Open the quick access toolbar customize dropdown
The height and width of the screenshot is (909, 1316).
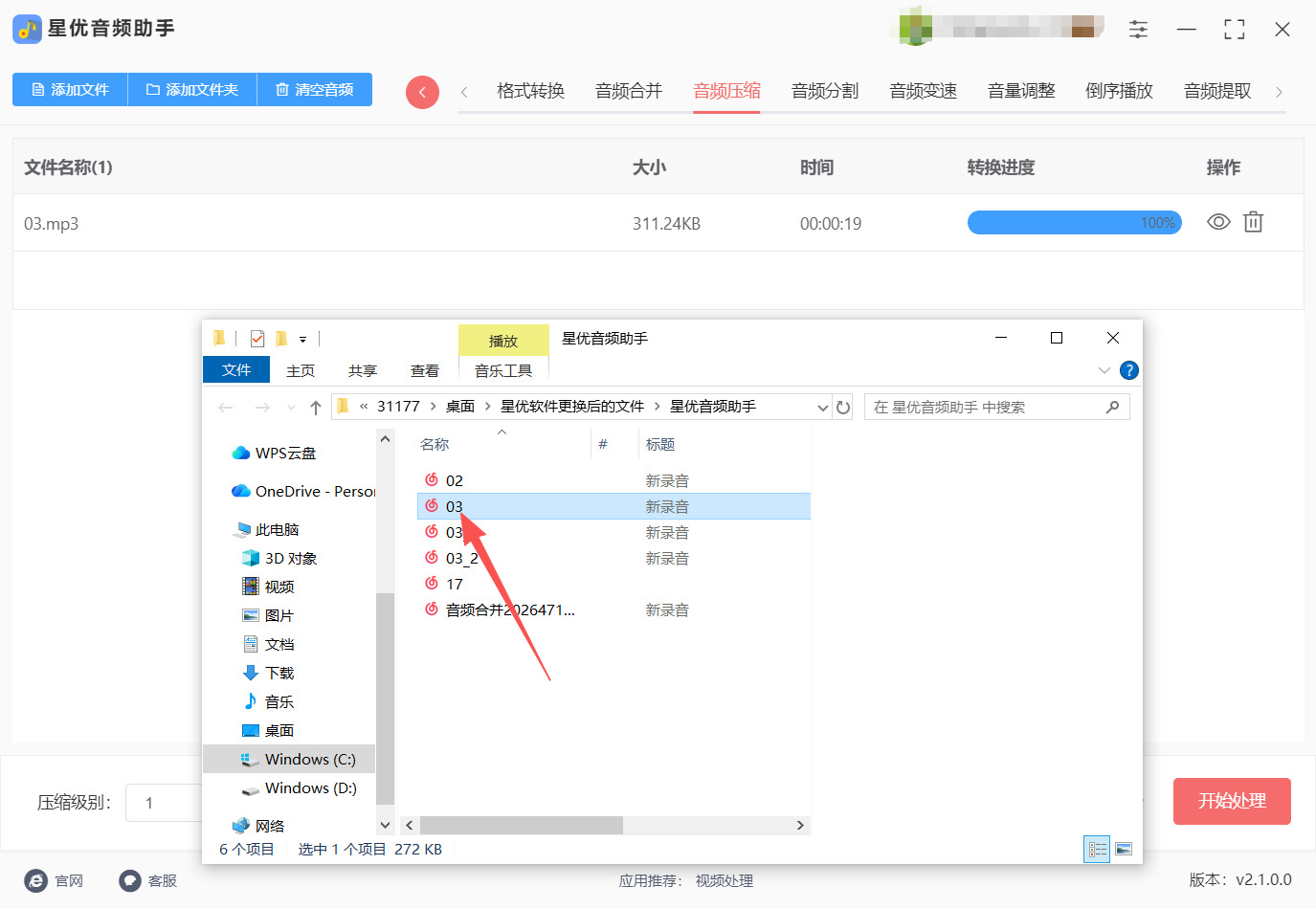click(302, 340)
